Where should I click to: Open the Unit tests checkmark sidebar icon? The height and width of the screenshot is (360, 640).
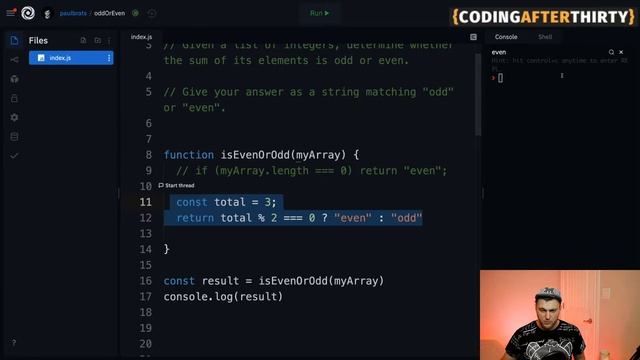coord(14,156)
